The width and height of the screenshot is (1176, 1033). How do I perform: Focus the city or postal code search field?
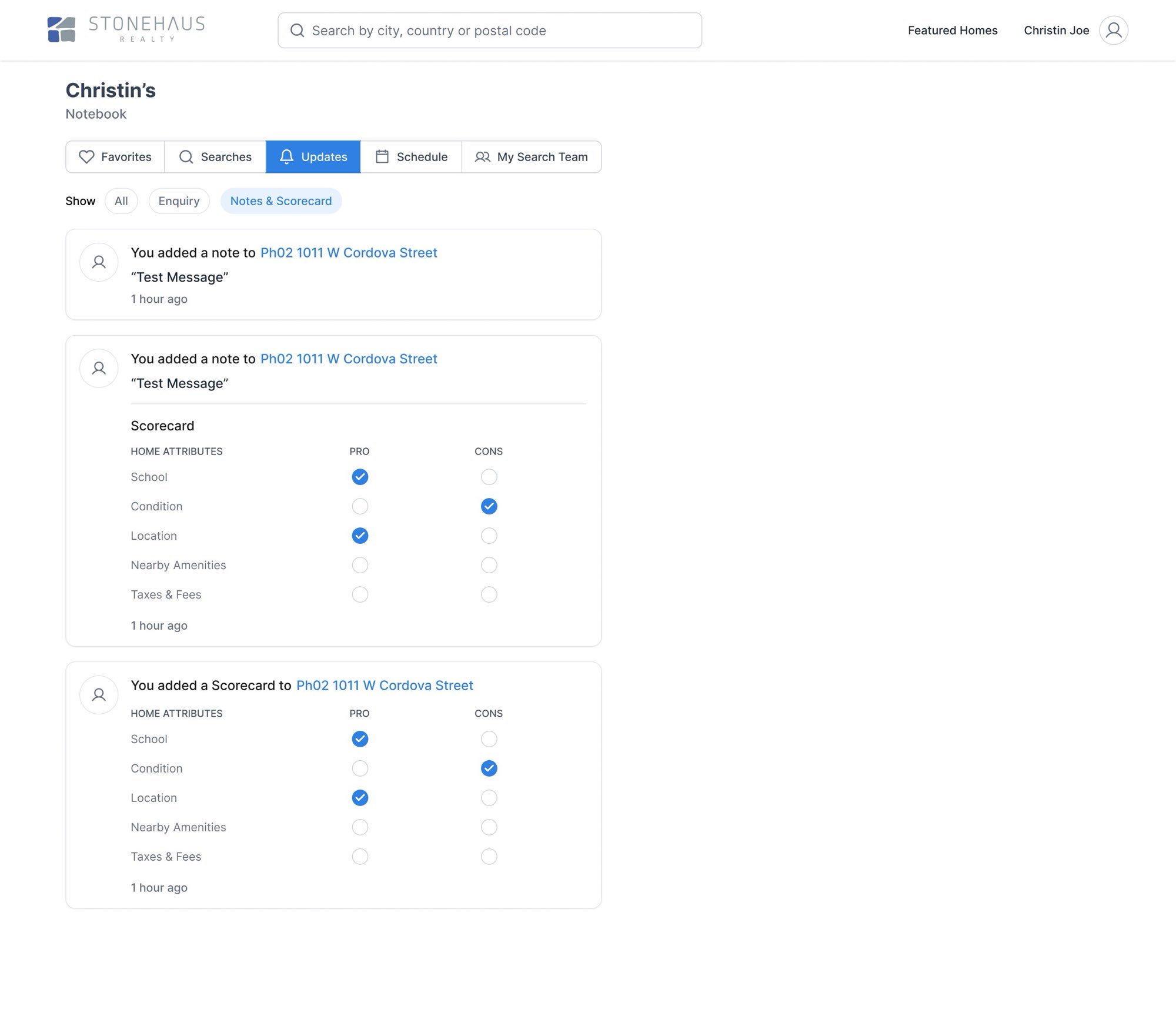(x=490, y=31)
